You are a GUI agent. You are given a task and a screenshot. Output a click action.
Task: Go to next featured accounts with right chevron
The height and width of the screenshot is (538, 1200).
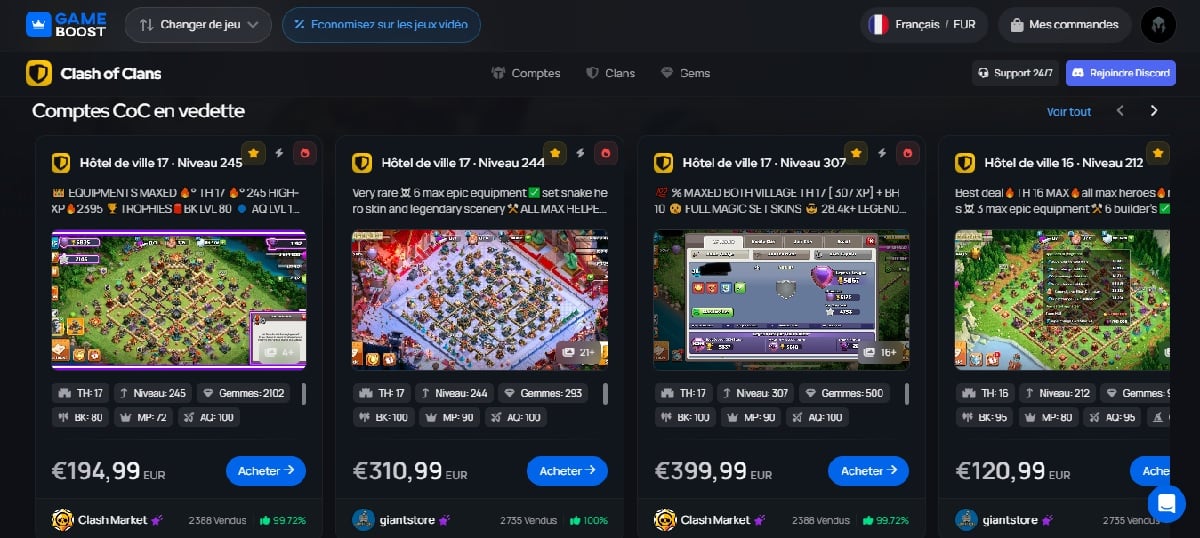tap(1154, 111)
